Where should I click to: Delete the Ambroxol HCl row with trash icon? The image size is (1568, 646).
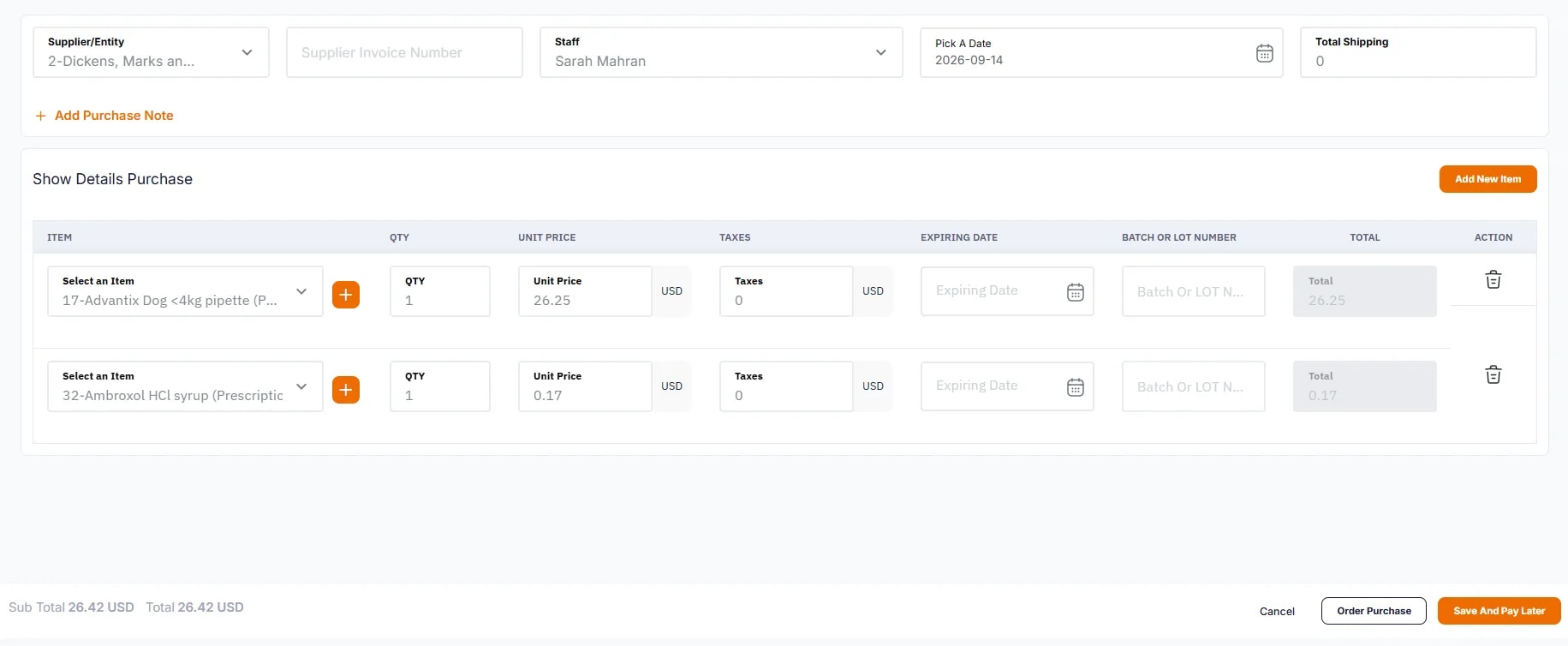[1493, 374]
